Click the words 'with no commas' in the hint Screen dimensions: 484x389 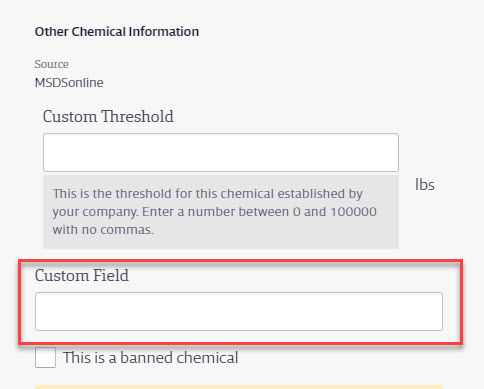pos(103,230)
